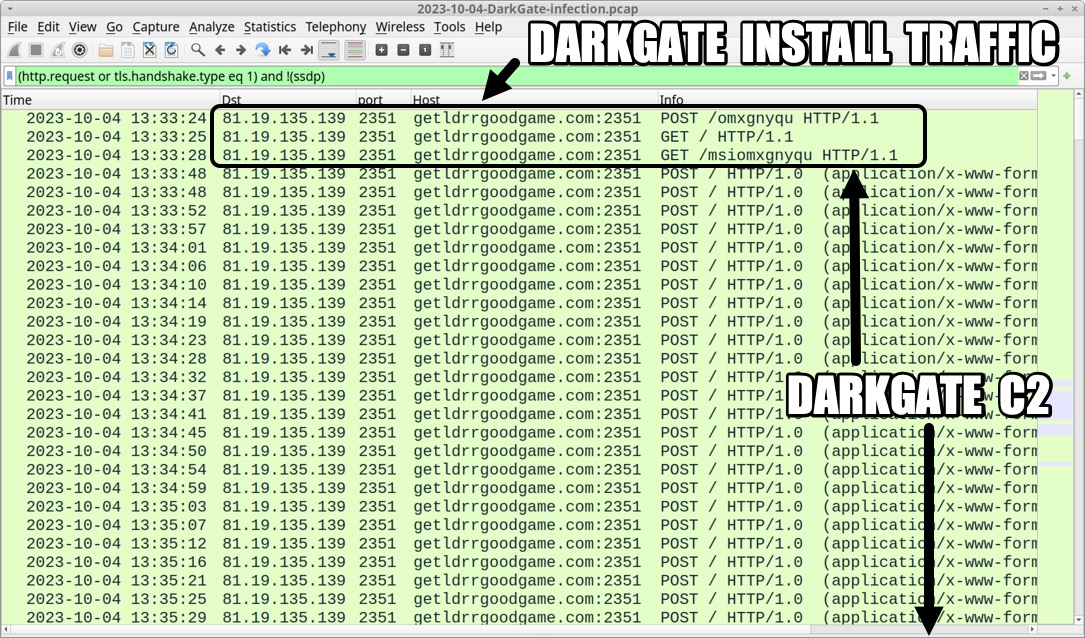Open the Capture menu
This screenshot has width=1085, height=638.
156,27
